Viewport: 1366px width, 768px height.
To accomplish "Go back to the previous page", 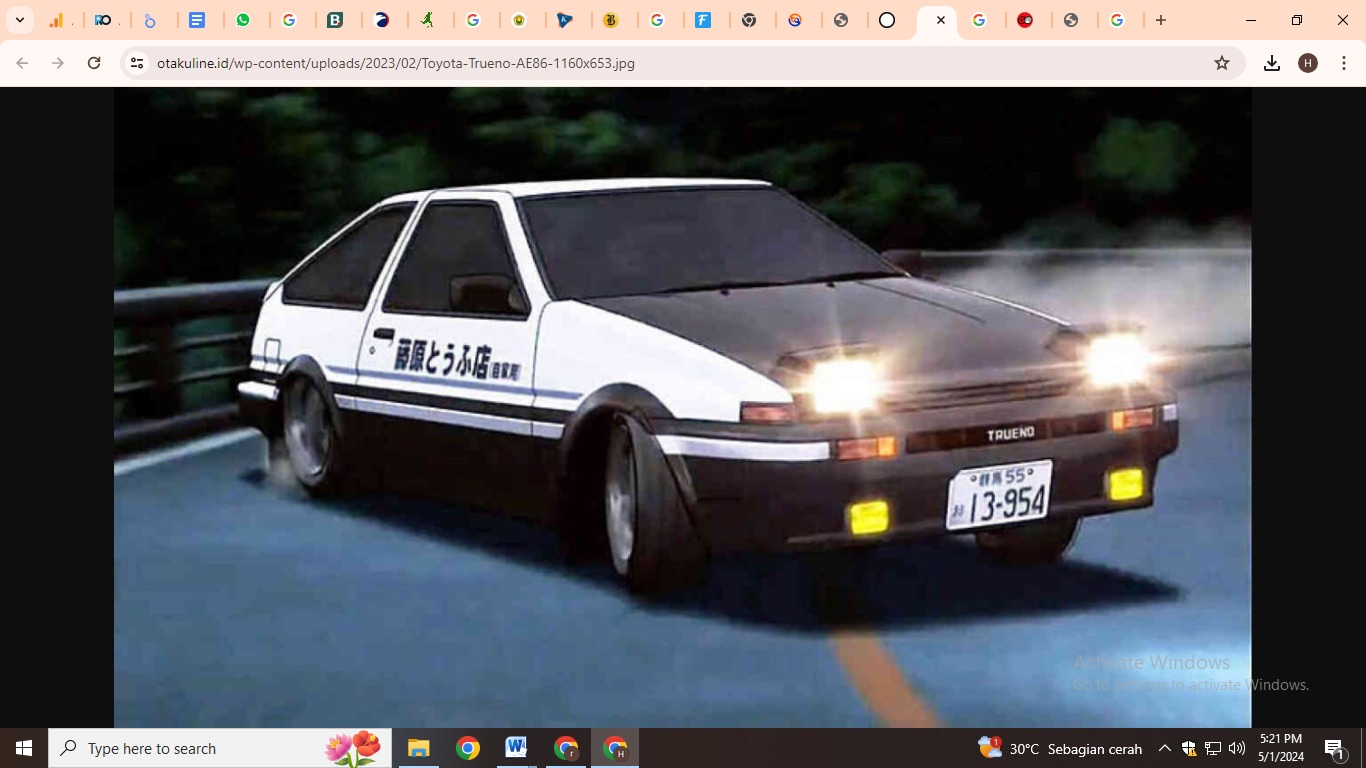I will coord(21,62).
